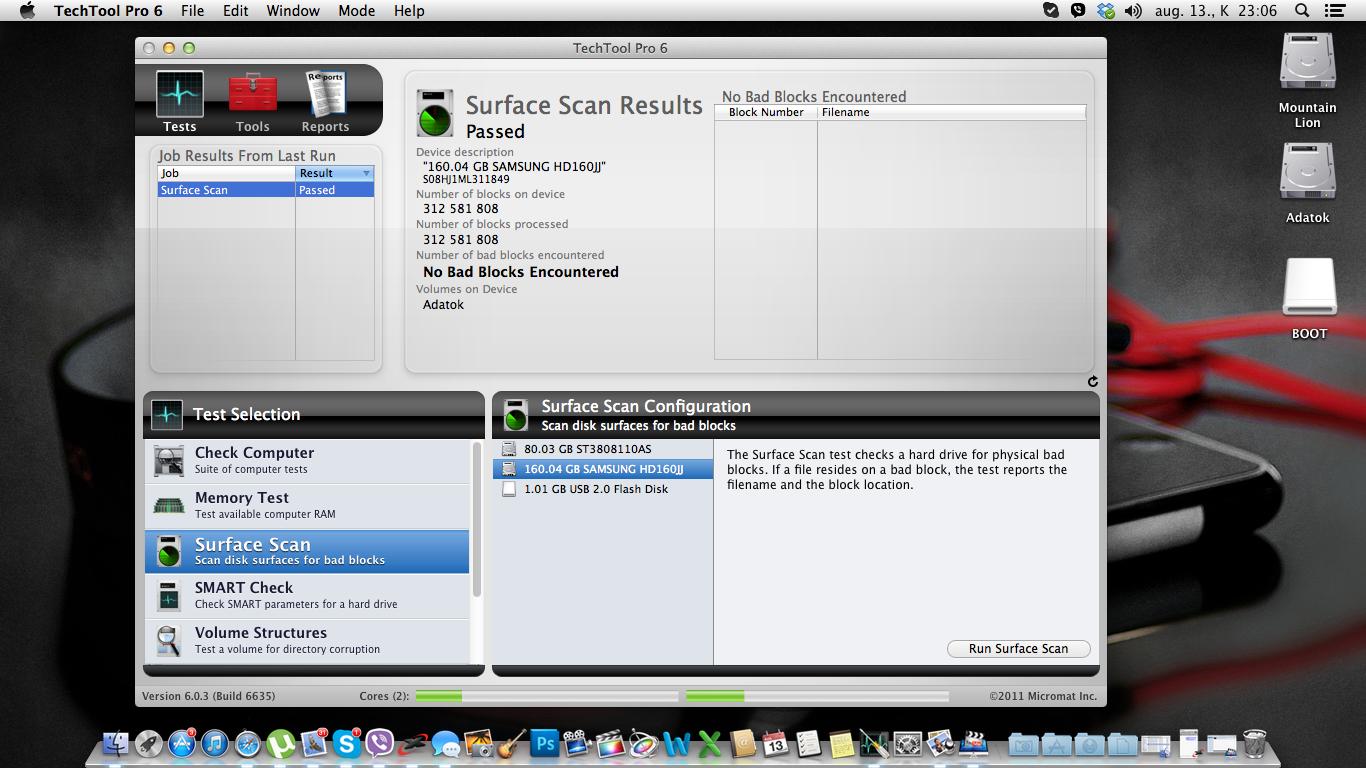
Task: Click the SMART Check test icon
Action: pos(168,596)
